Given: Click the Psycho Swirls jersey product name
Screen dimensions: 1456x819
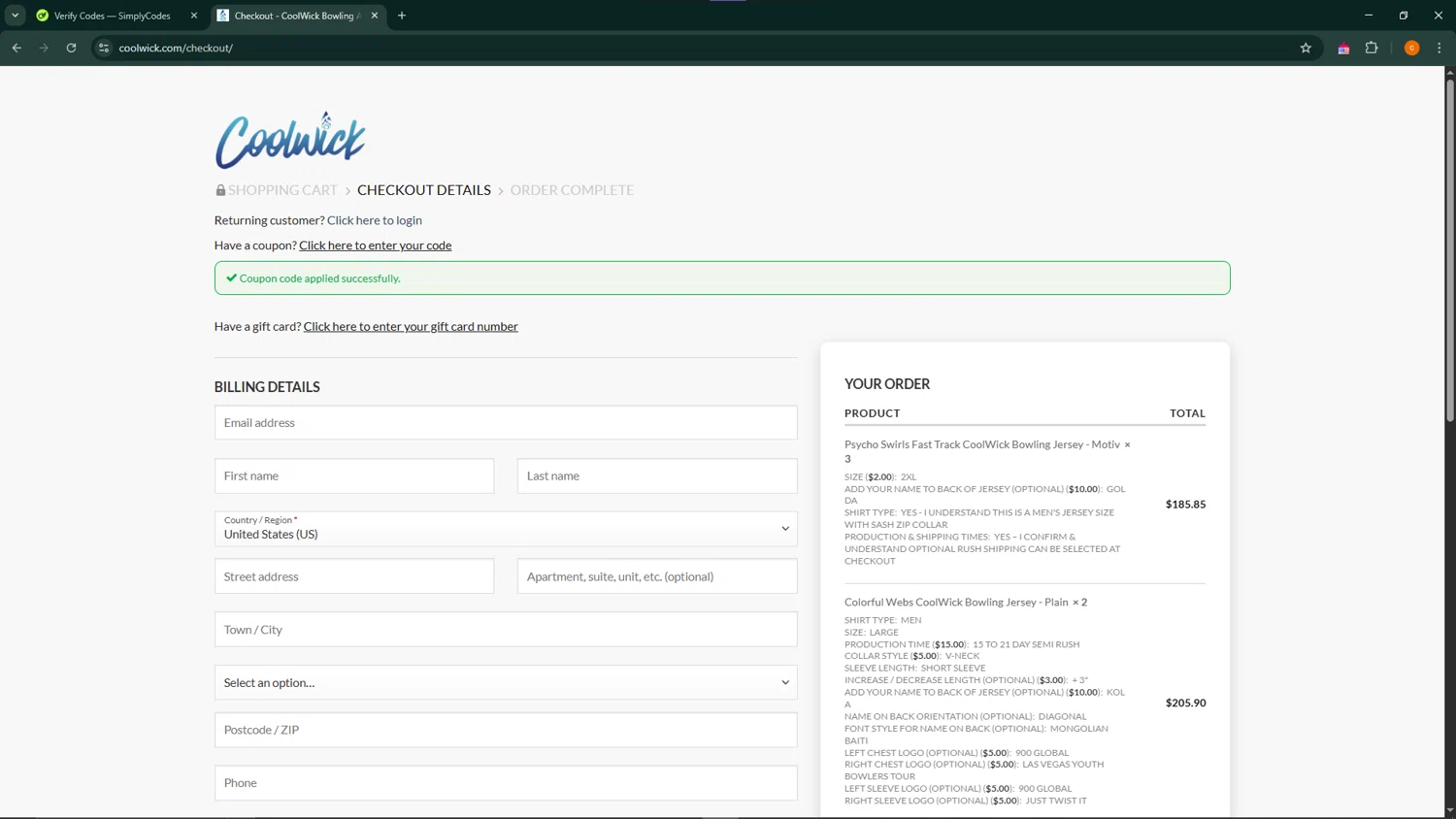Looking at the screenshot, I should [x=982, y=444].
